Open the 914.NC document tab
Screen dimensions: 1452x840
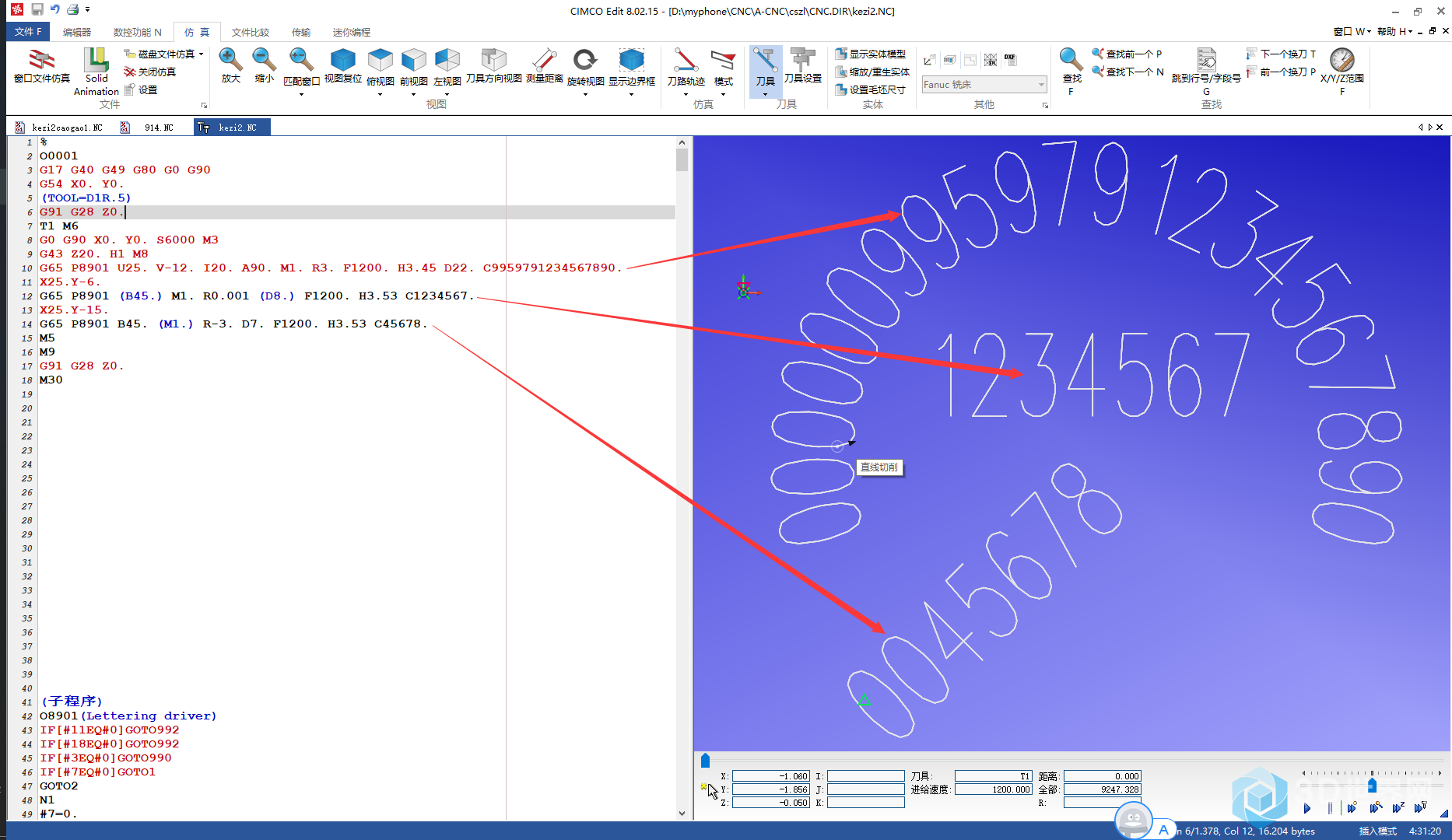coord(151,128)
